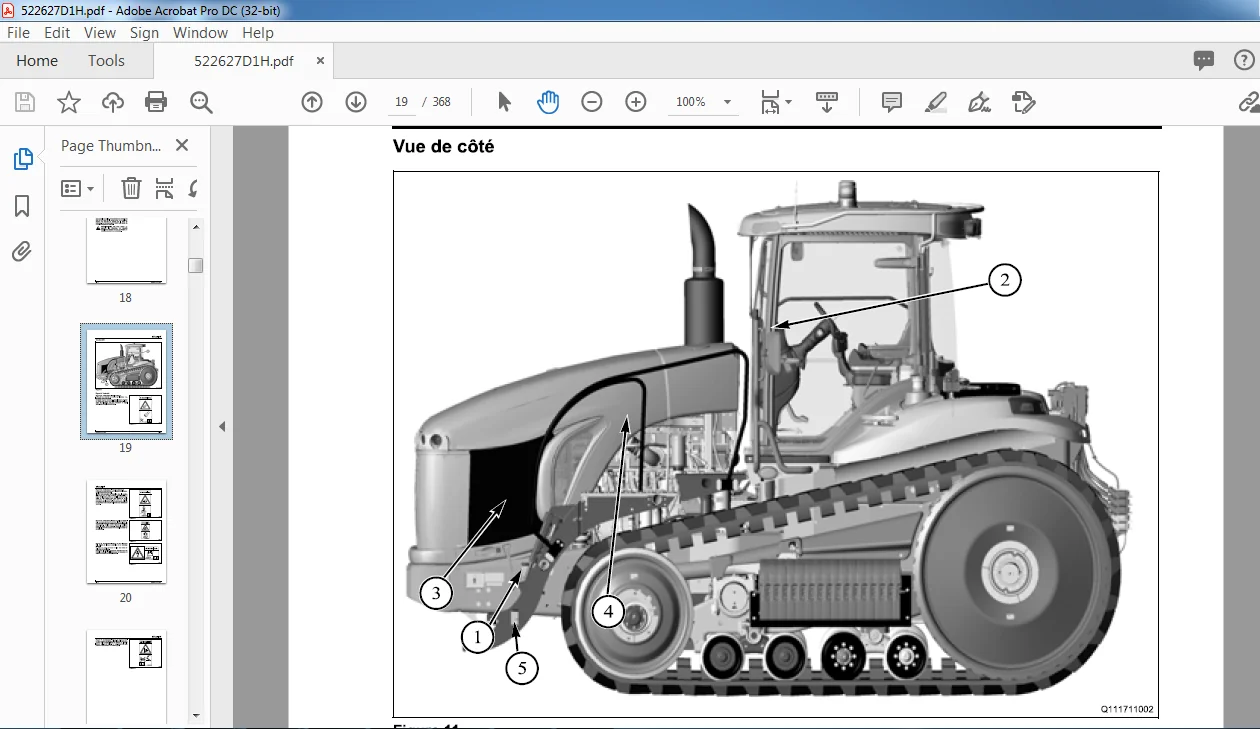Image resolution: width=1260 pixels, height=729 pixels.
Task: Select the page 18 thumbnail
Action: point(126,252)
